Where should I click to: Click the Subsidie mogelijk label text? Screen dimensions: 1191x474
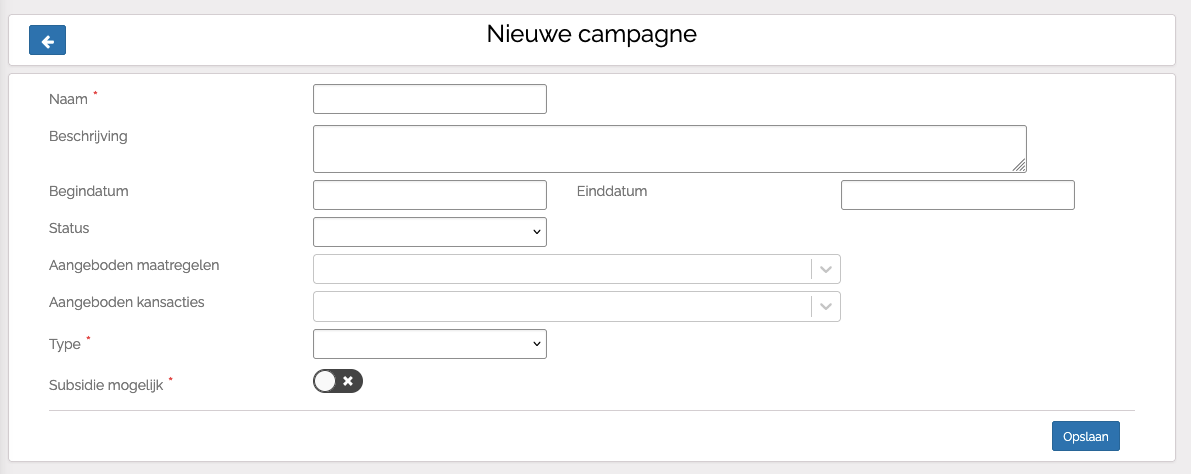pos(106,384)
